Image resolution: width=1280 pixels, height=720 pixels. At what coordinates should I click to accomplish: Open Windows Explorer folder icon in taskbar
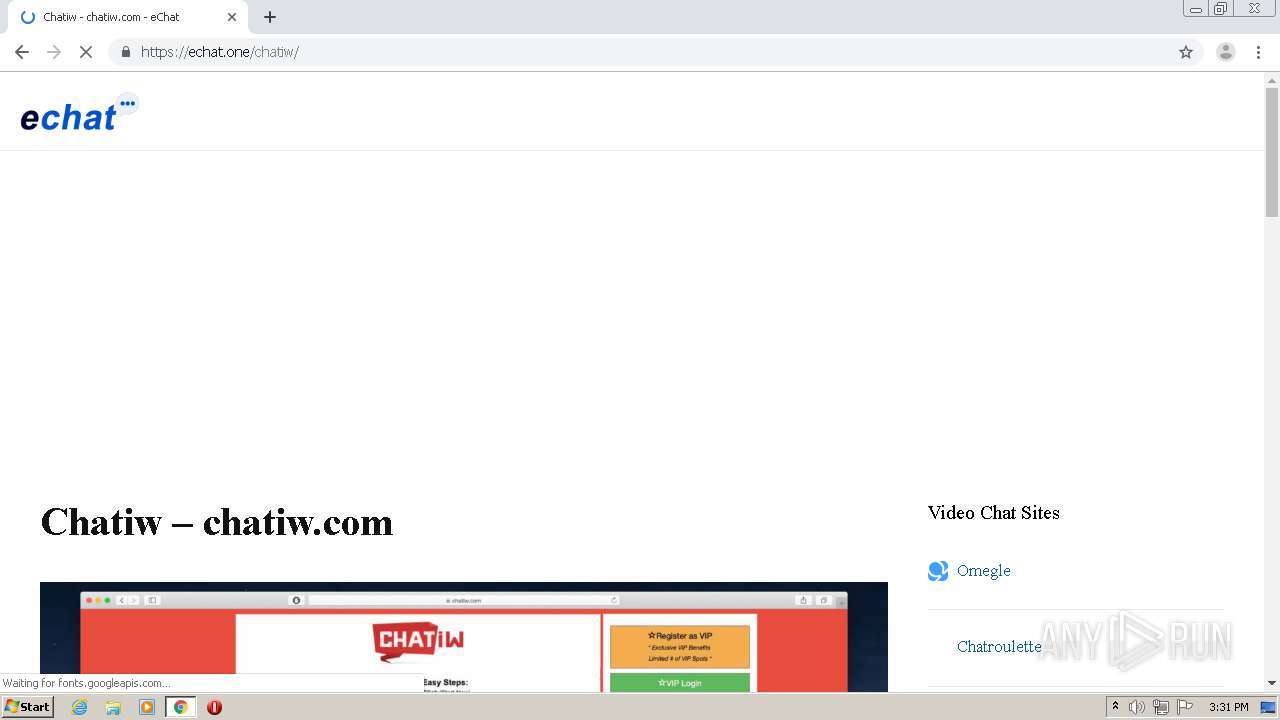click(x=113, y=707)
